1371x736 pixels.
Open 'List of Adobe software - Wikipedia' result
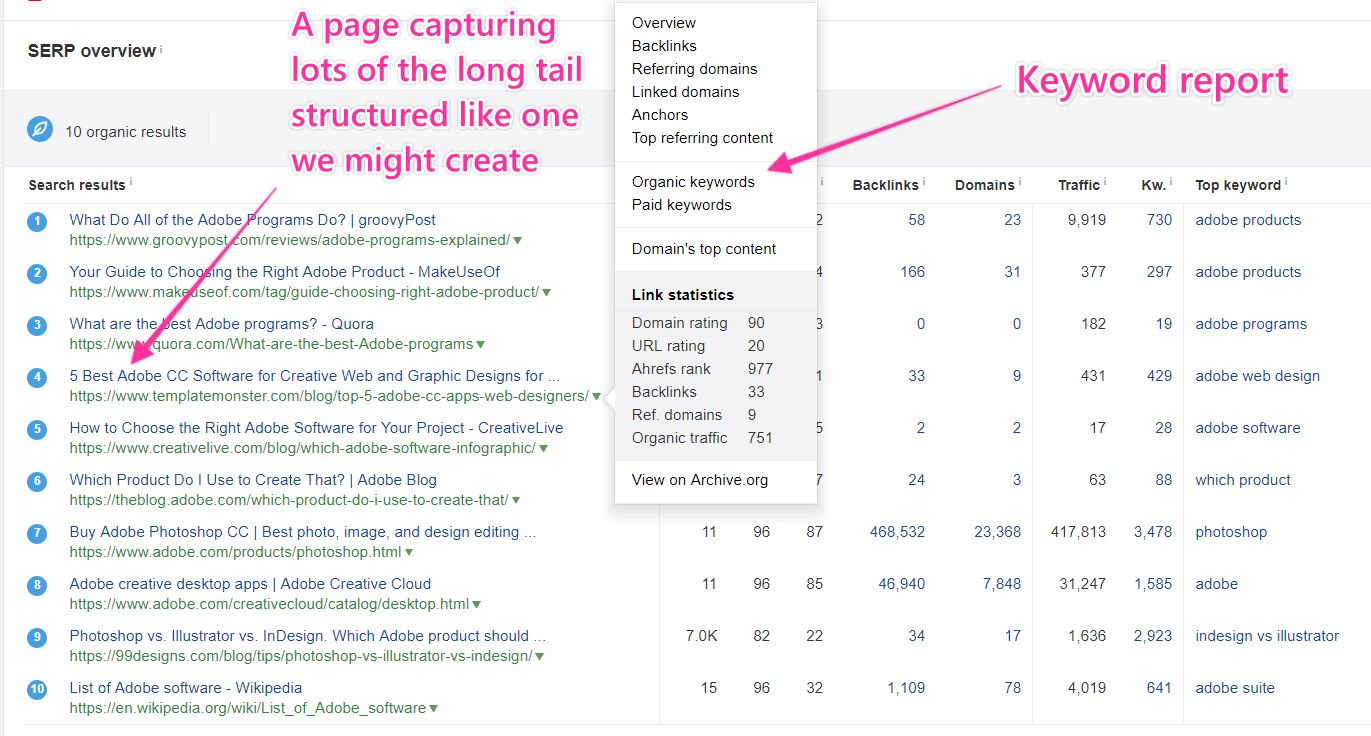(186, 688)
